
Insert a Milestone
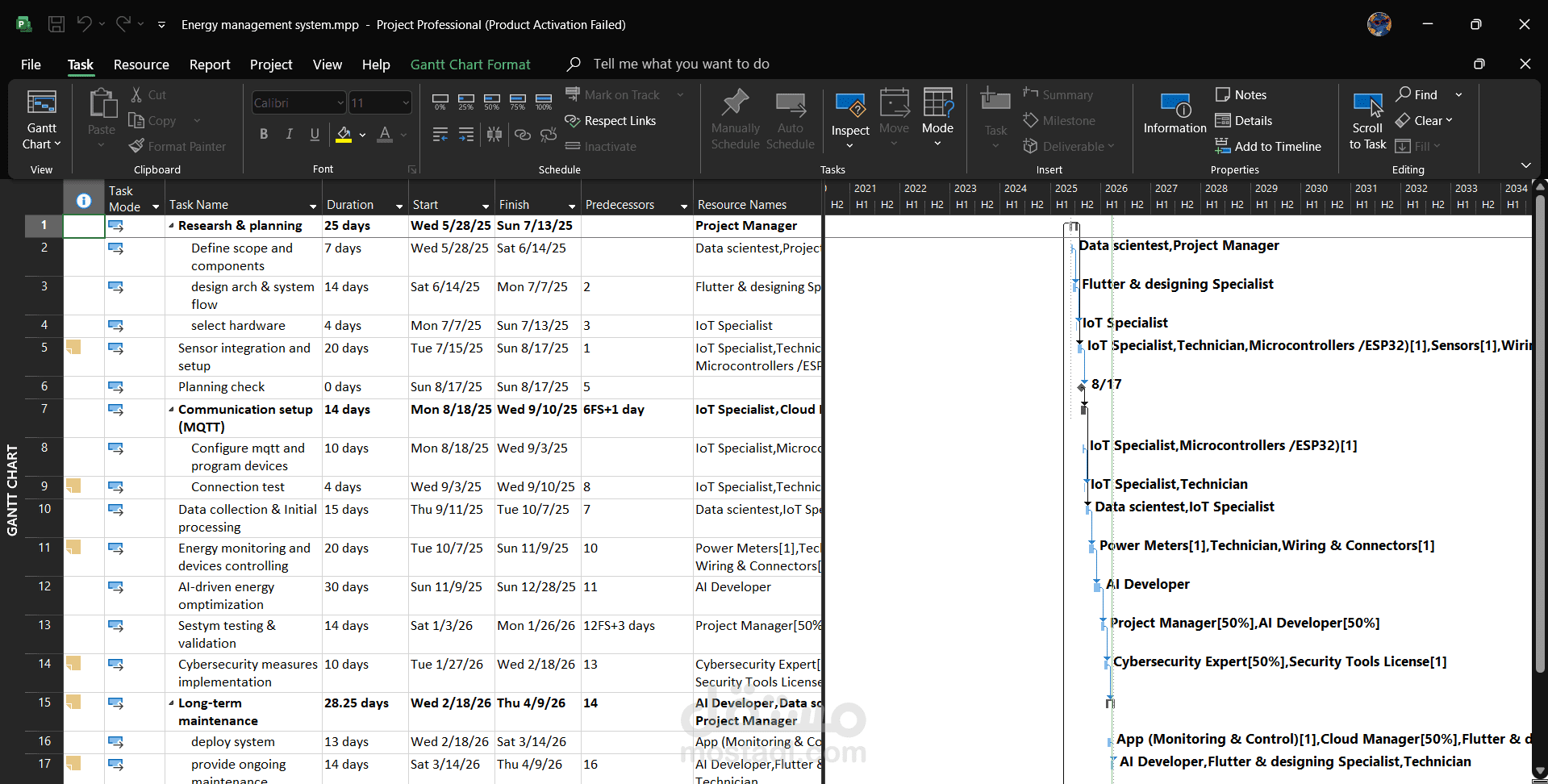click(x=1059, y=120)
